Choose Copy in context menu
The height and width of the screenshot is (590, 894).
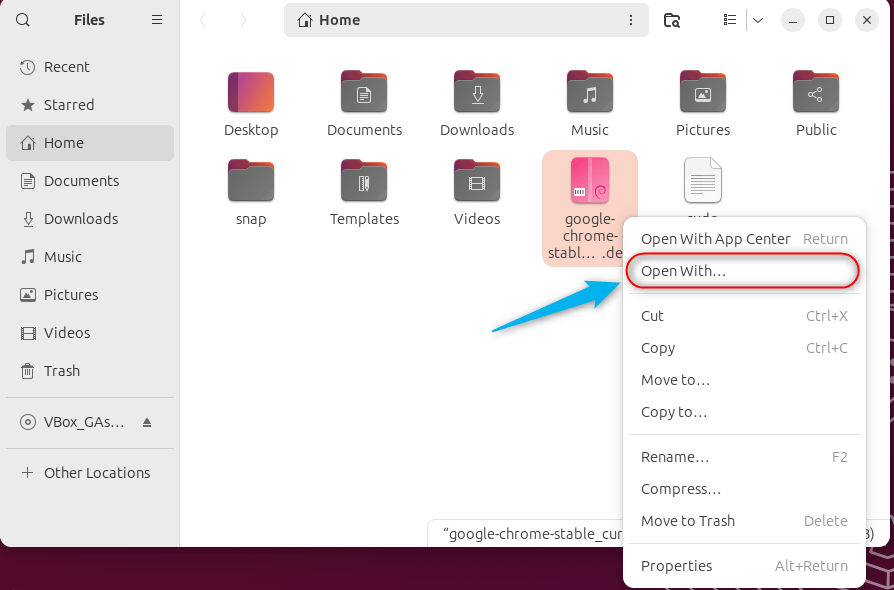[744, 348]
